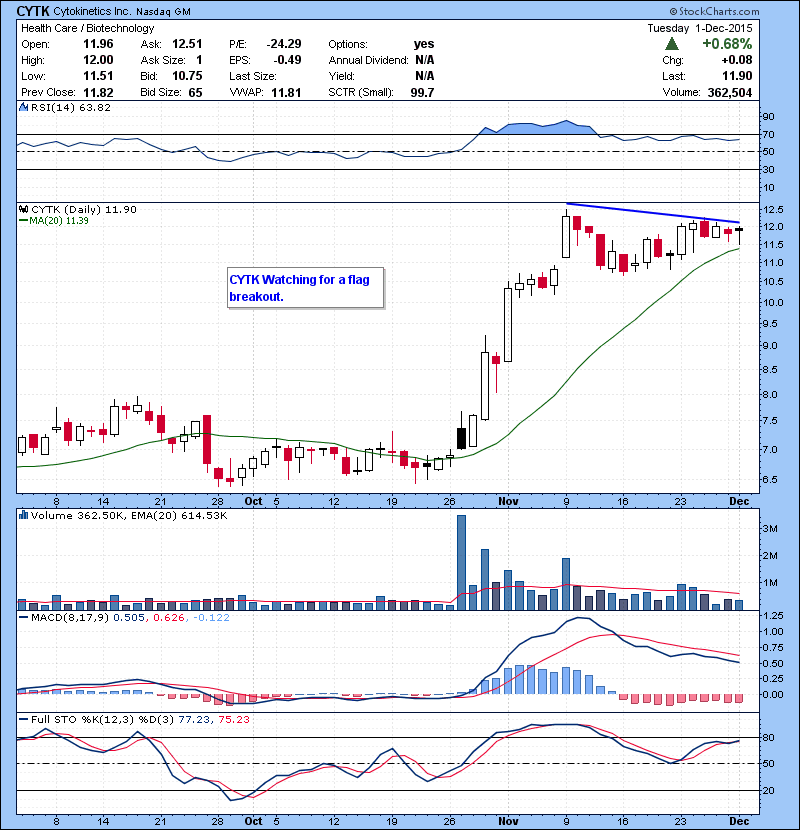Click the Options value yes
The width and height of the screenshot is (800, 830).
click(x=424, y=44)
